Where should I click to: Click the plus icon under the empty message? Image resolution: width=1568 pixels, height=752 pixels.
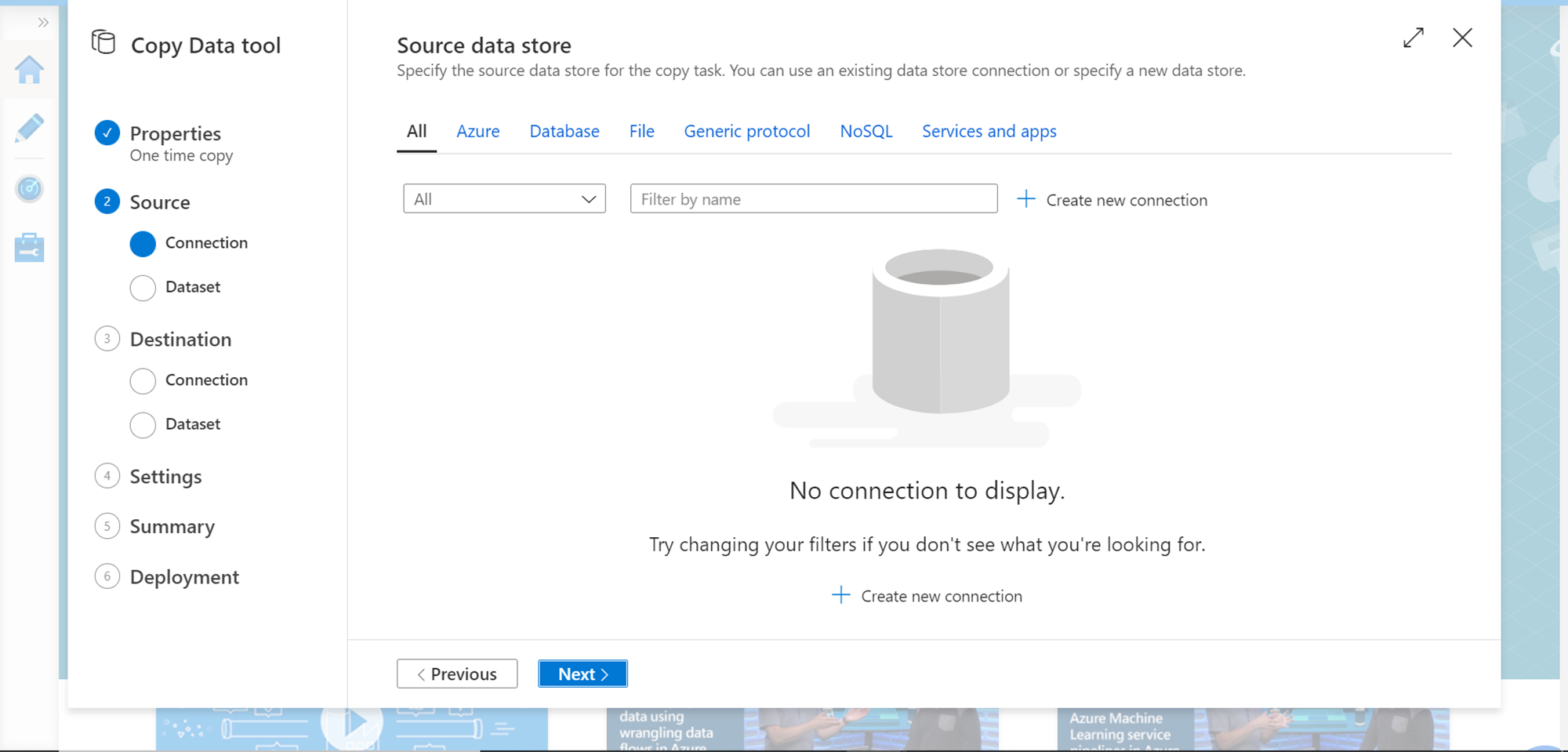coord(840,595)
